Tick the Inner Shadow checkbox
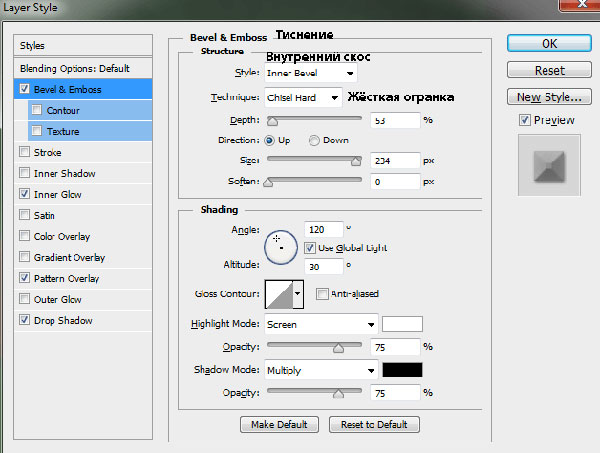Viewport: 600px width, 453px height. click(24, 173)
